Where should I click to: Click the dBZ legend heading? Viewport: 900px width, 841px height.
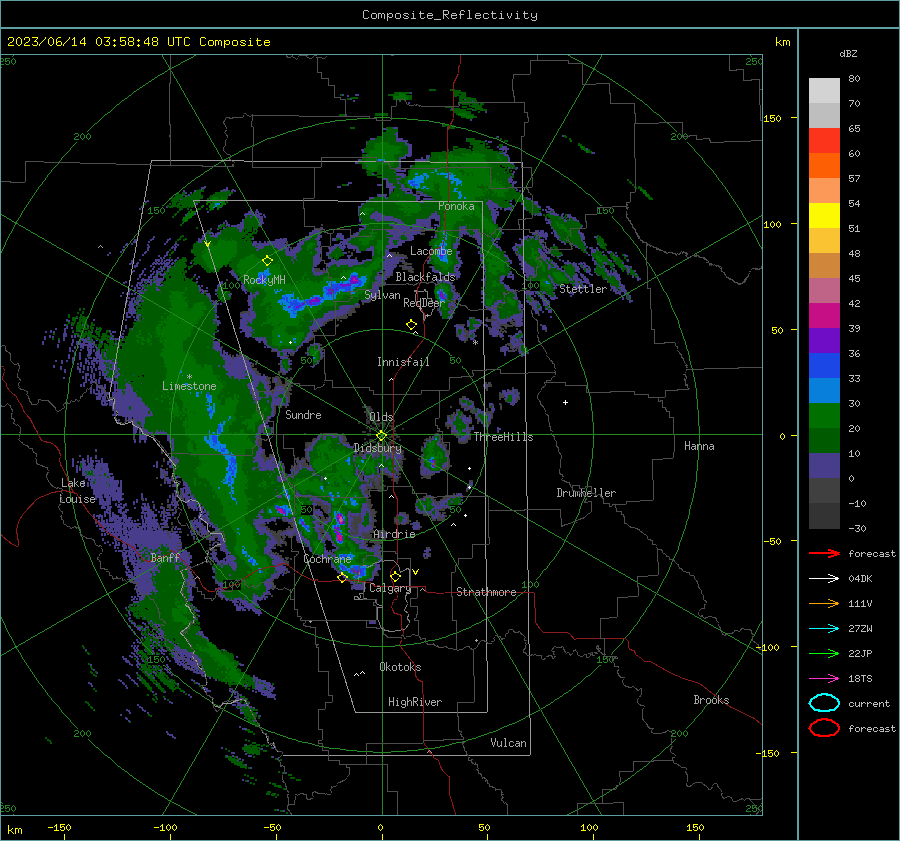coord(848,53)
